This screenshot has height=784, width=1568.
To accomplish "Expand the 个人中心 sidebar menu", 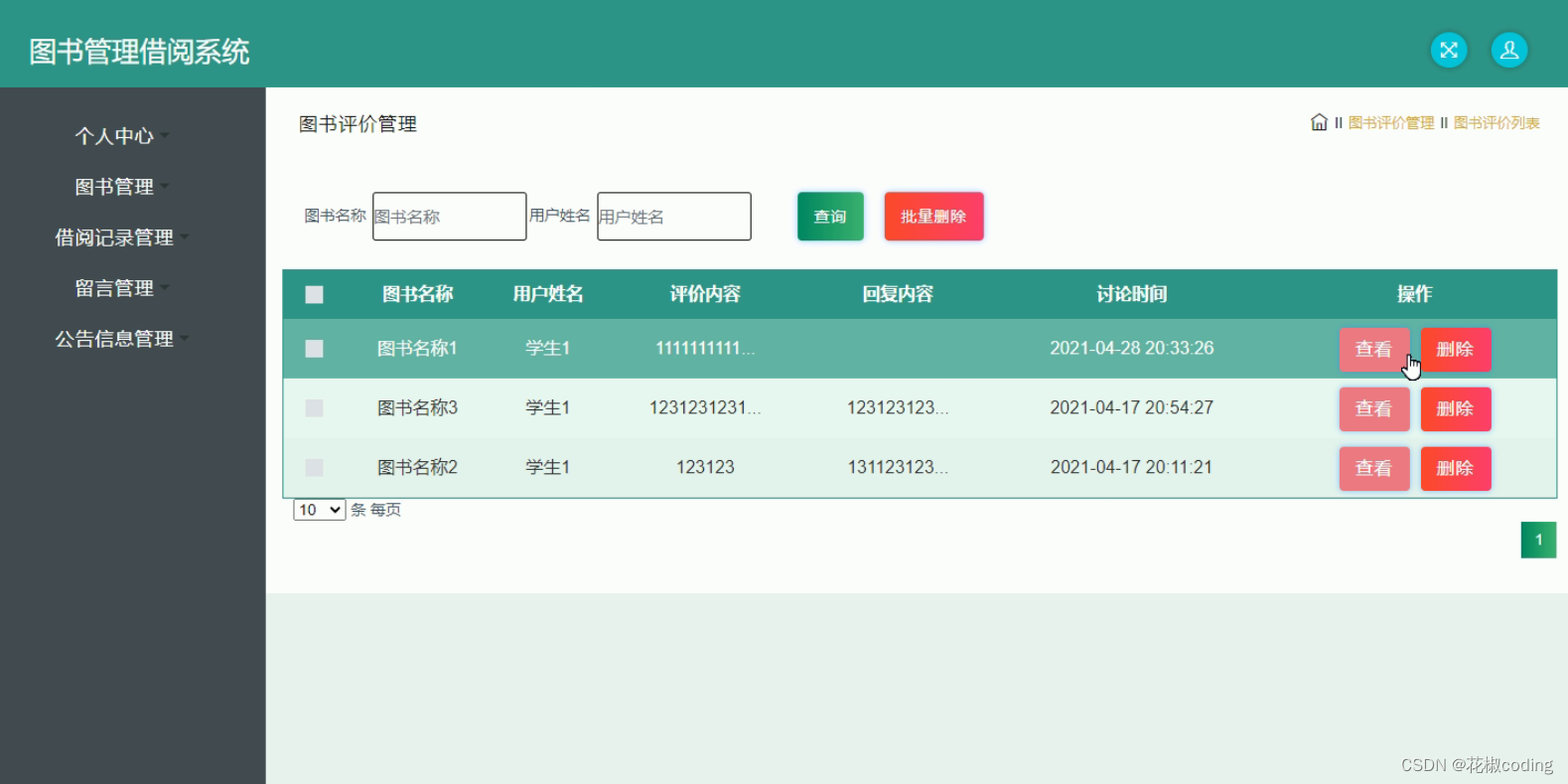I will point(121,136).
